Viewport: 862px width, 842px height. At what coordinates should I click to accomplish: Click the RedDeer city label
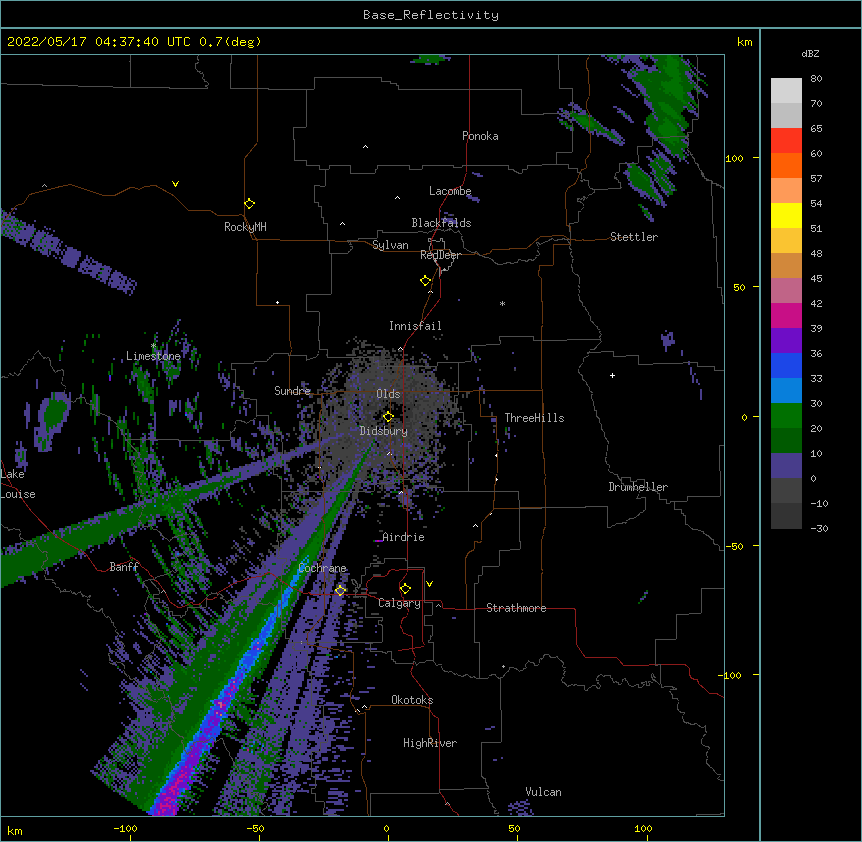tap(440, 255)
